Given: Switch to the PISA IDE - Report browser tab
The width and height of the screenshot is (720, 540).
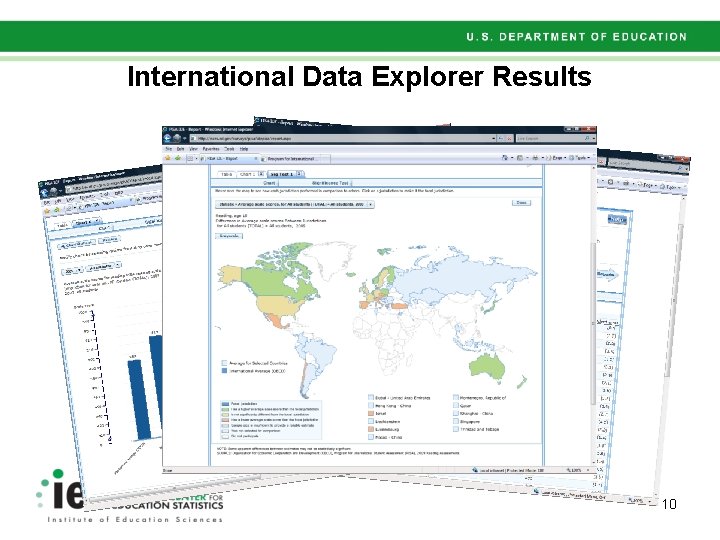Looking at the screenshot, I should tap(228, 158).
